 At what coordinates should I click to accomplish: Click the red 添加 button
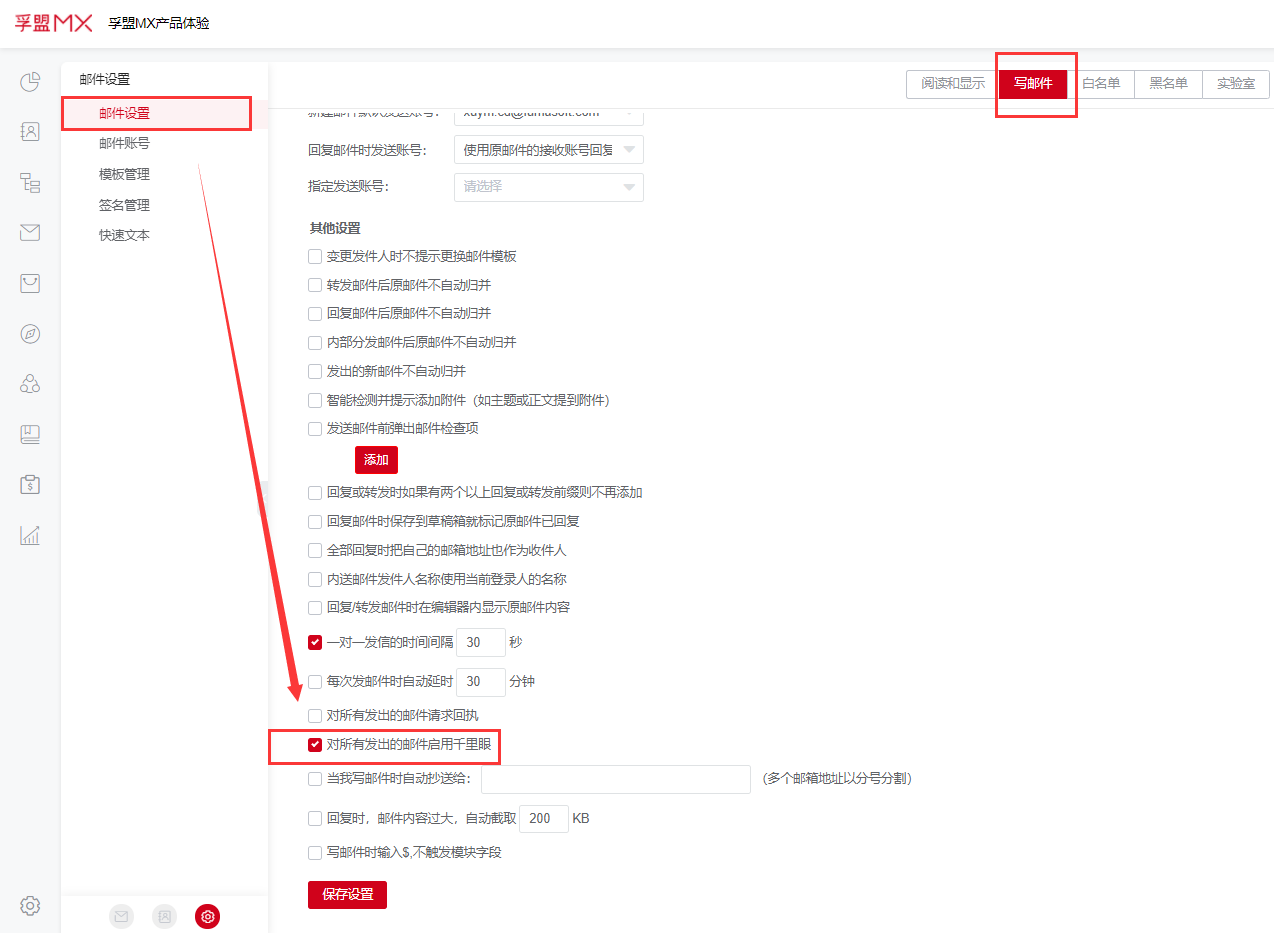pos(376,460)
